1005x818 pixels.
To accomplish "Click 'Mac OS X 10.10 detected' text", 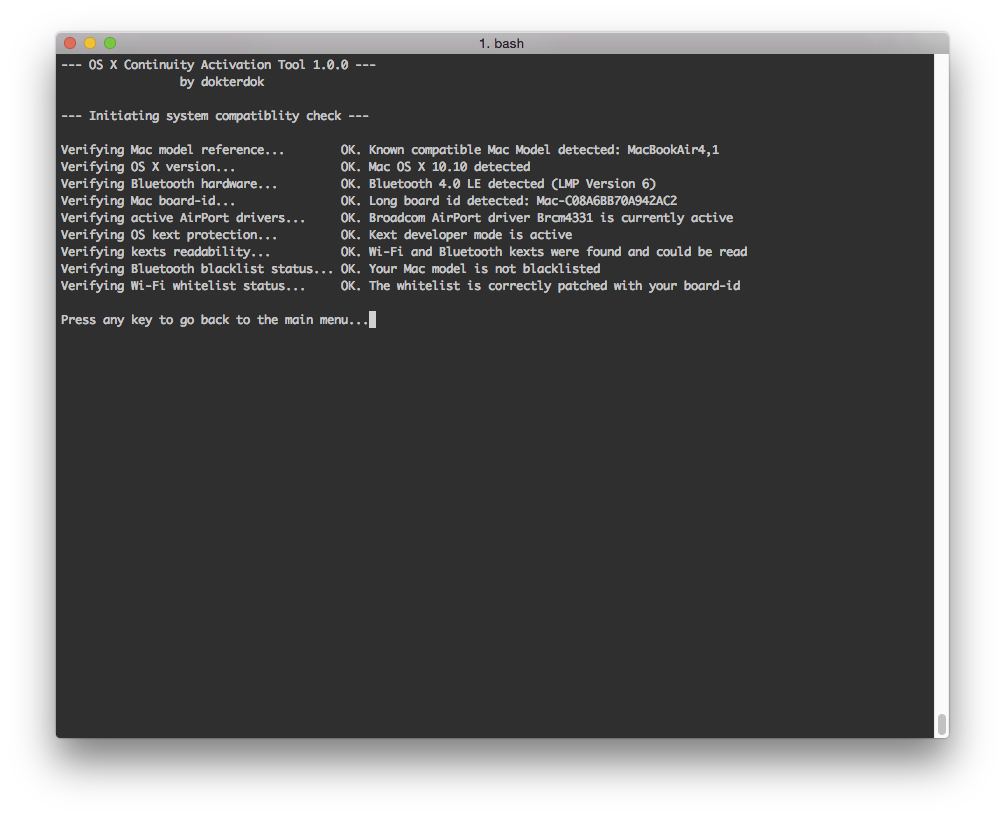I will click(x=449, y=167).
